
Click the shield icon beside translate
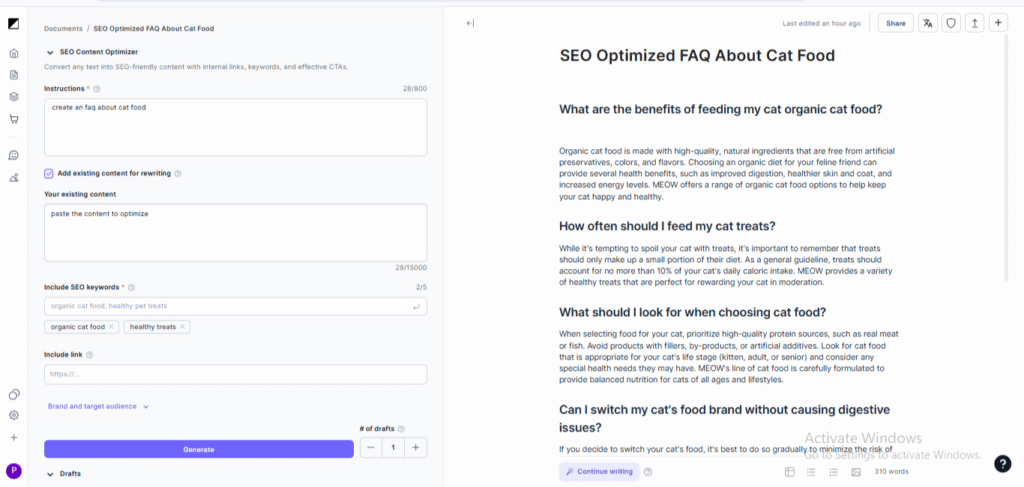pos(951,23)
